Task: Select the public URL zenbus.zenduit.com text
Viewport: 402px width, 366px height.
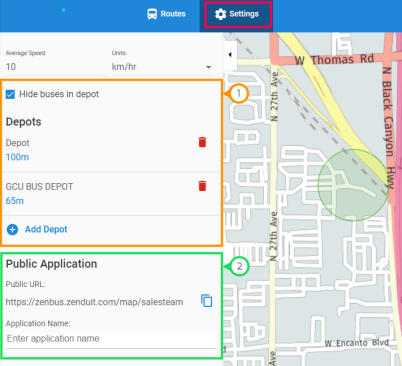Action: [94, 302]
